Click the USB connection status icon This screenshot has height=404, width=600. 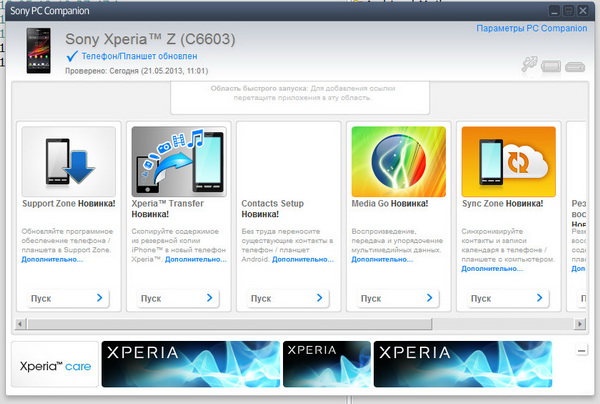(530, 67)
